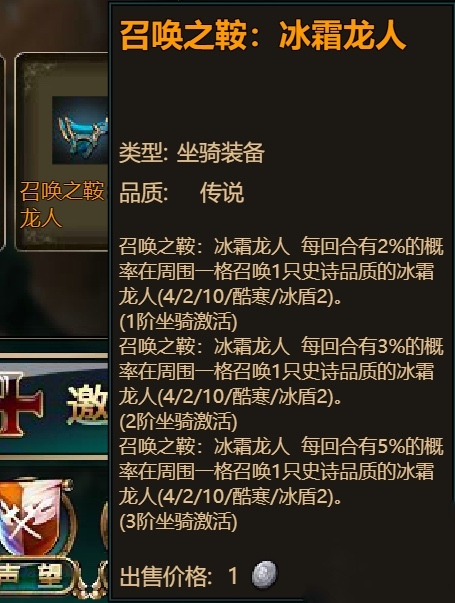
Task: Open the sword-and-shield reputation emblem
Action: [33, 517]
